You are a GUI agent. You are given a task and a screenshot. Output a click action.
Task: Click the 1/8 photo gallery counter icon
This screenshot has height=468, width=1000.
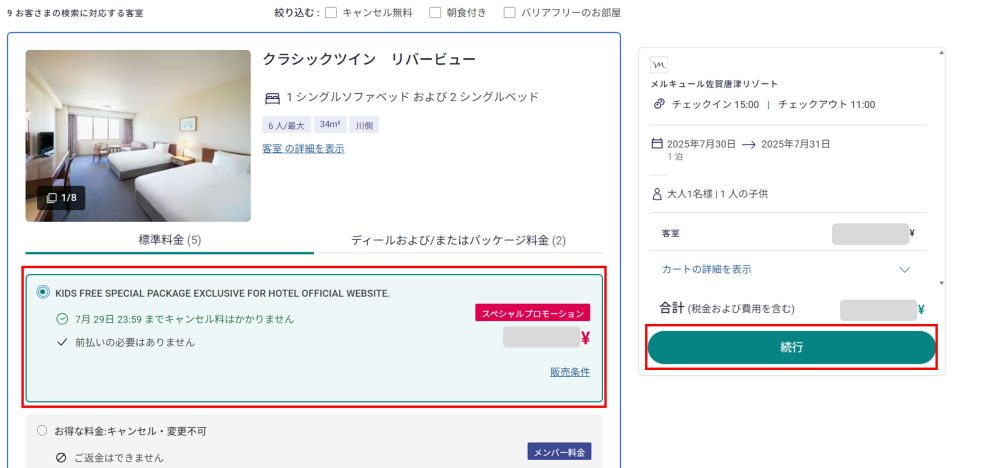click(61, 198)
